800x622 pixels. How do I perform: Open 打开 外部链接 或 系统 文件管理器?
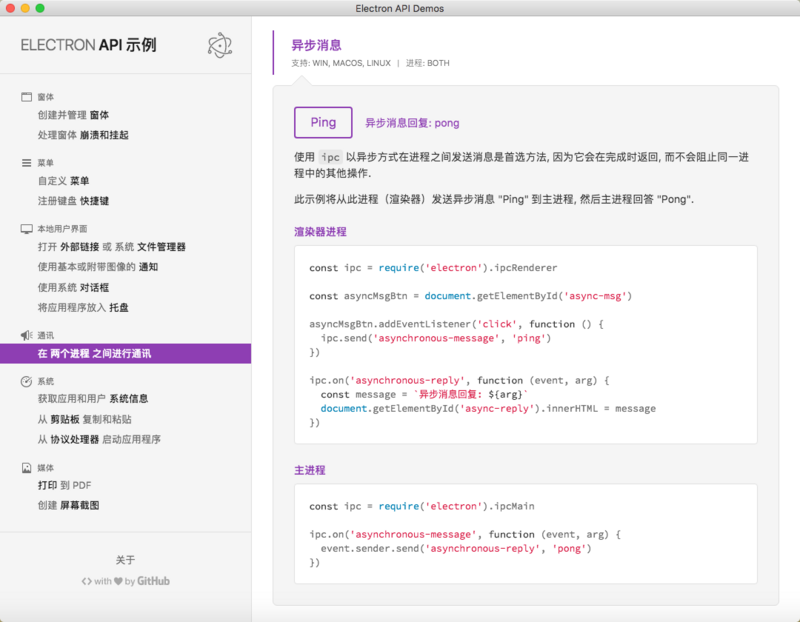pyautogui.click(x=112, y=247)
